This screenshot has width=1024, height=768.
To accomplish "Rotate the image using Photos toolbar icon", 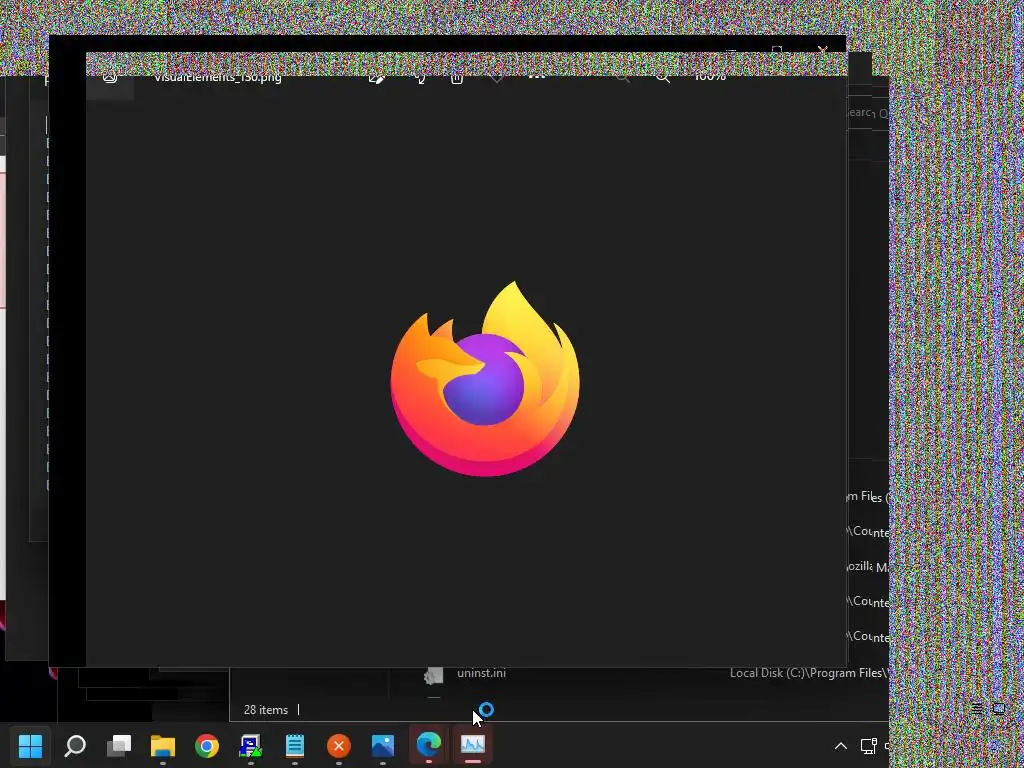I will click(x=420, y=78).
